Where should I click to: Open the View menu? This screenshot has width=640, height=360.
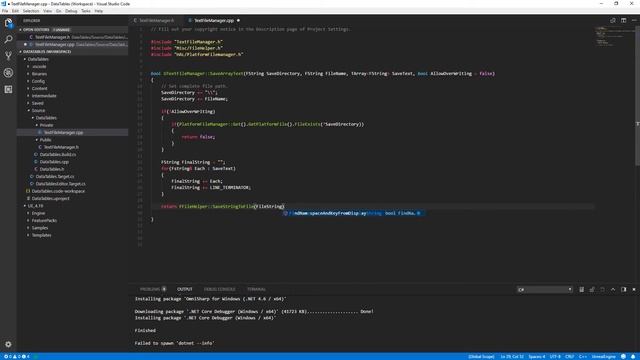pos(47,11)
